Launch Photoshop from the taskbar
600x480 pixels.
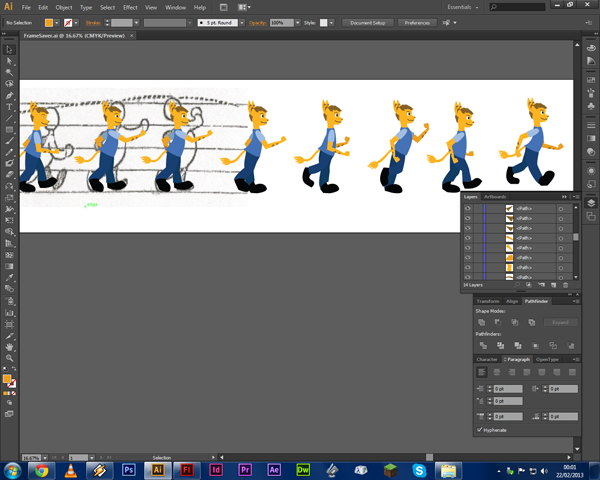(x=128, y=468)
